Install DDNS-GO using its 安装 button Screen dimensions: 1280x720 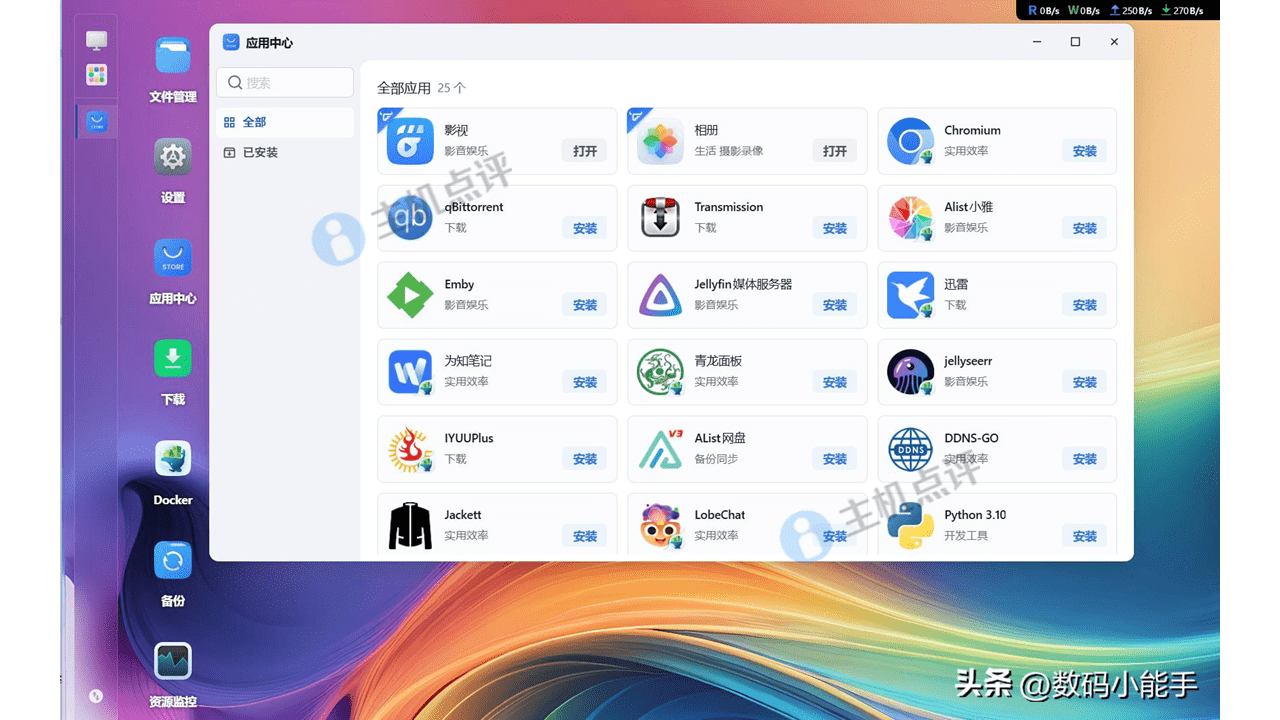point(1085,459)
